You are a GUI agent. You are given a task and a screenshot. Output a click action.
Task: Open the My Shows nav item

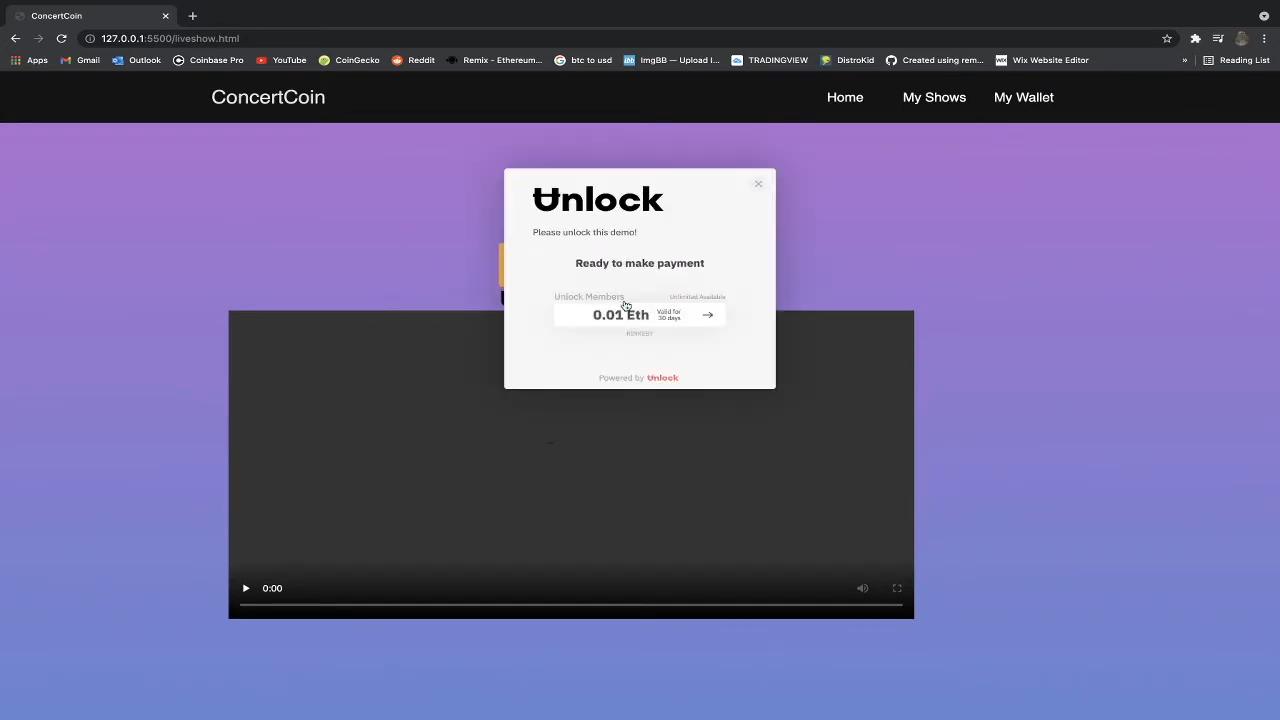tap(934, 97)
